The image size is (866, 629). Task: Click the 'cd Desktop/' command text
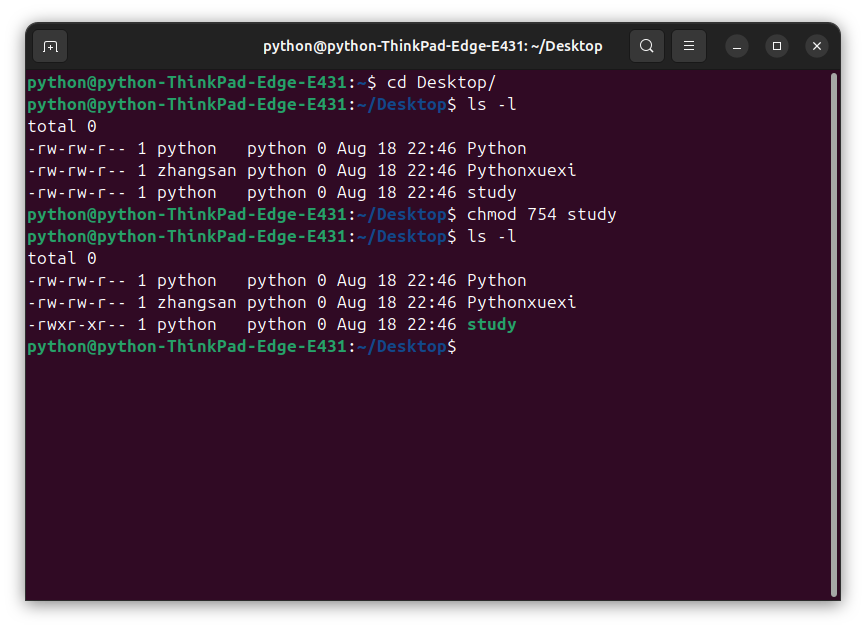tap(441, 83)
